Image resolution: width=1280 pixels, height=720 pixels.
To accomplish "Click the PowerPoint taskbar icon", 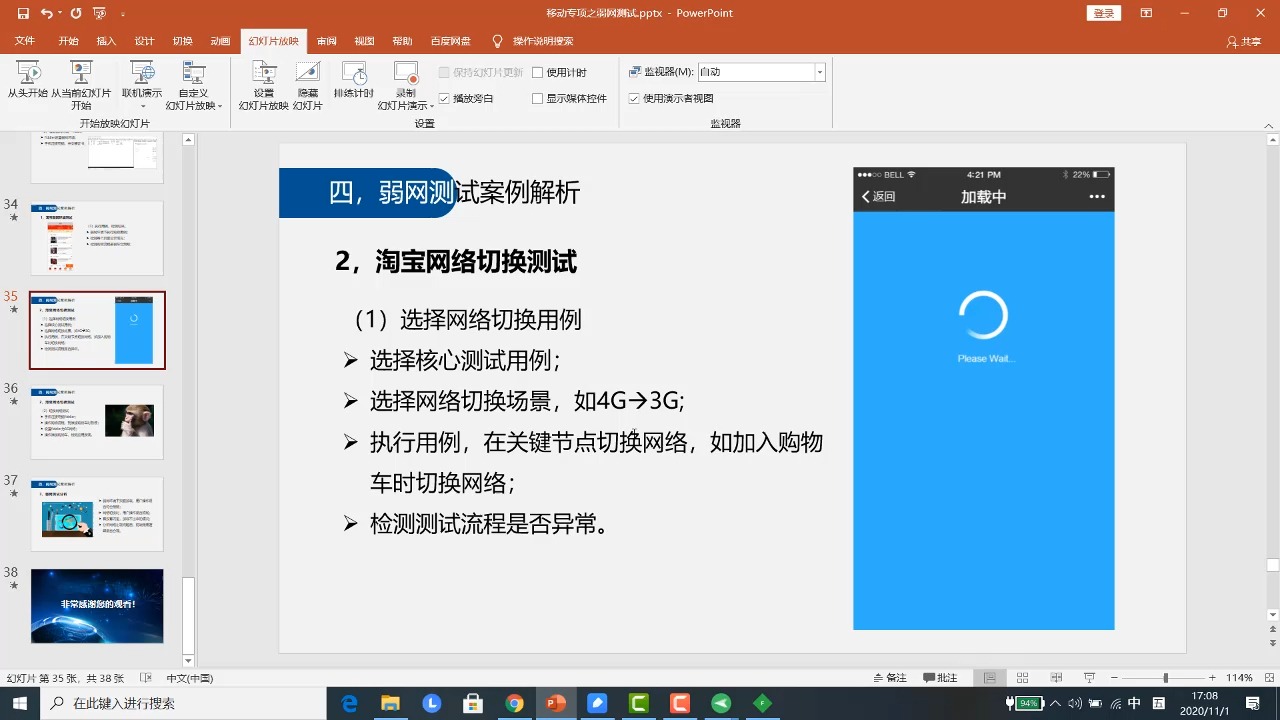I will pos(555,704).
